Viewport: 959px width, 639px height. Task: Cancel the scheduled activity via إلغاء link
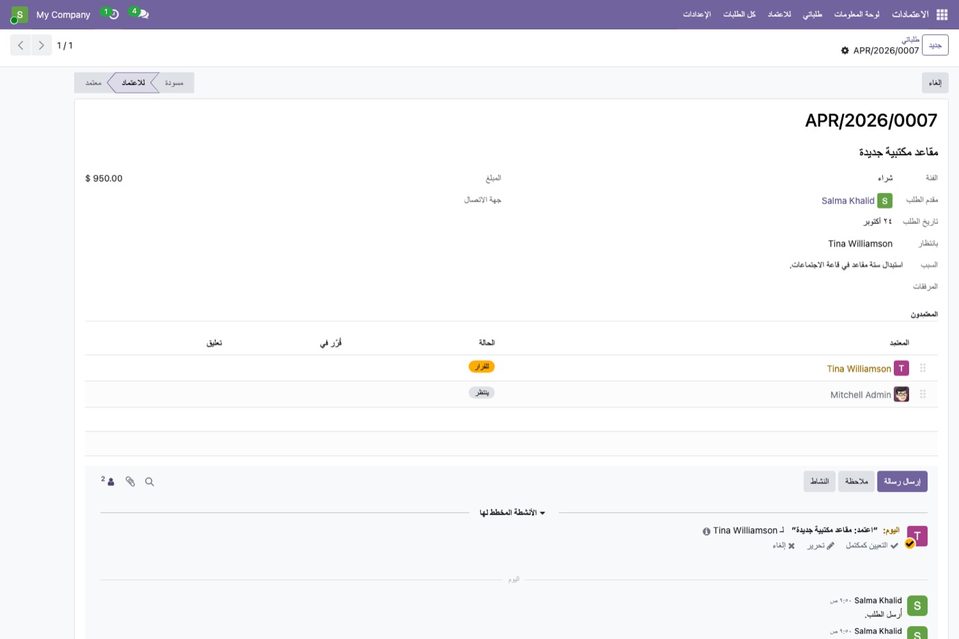[783, 545]
